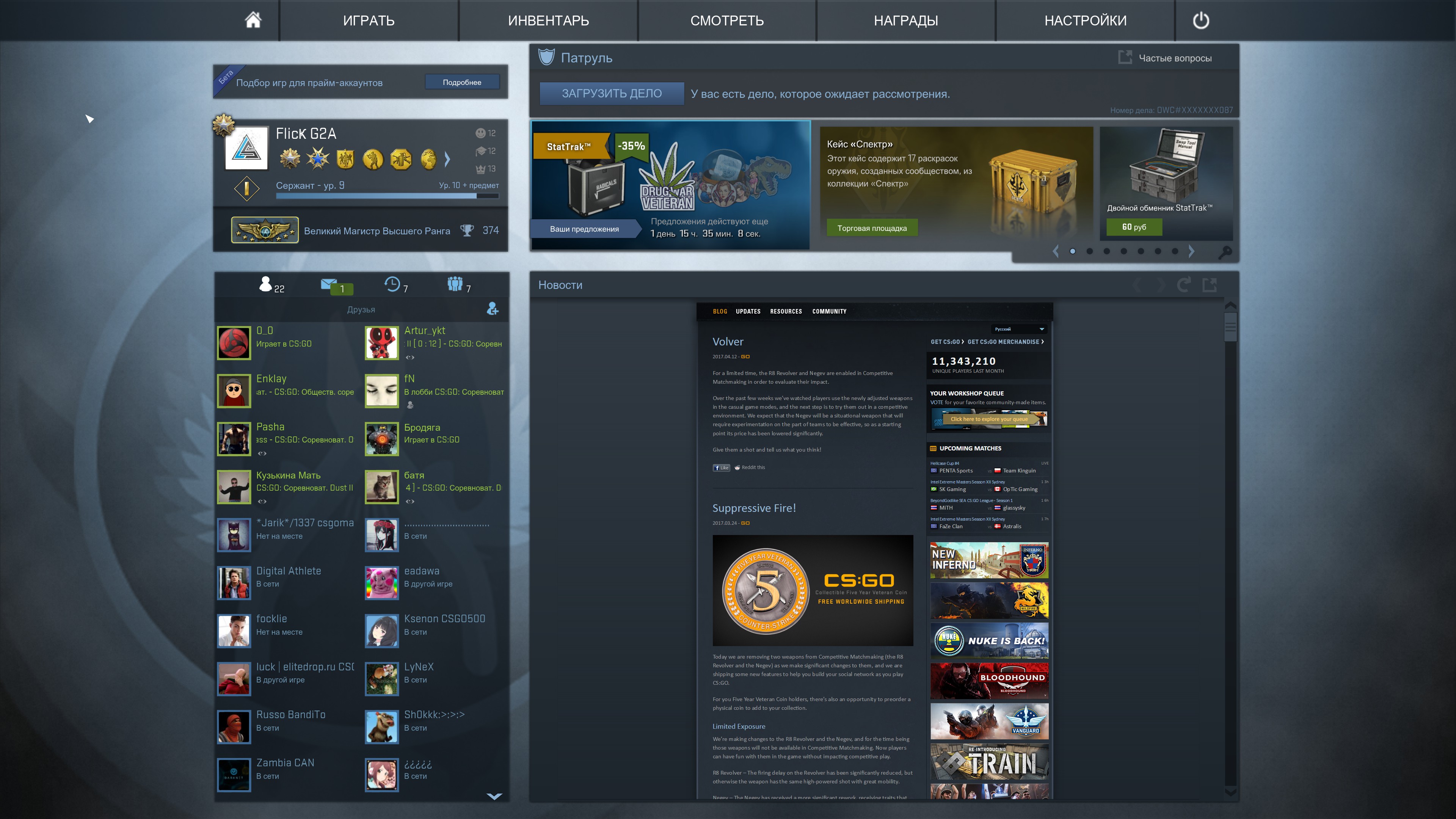Image resolution: width=1456 pixels, height=819 pixels.
Task: Switch to UPDATES blog tab
Action: [748, 311]
